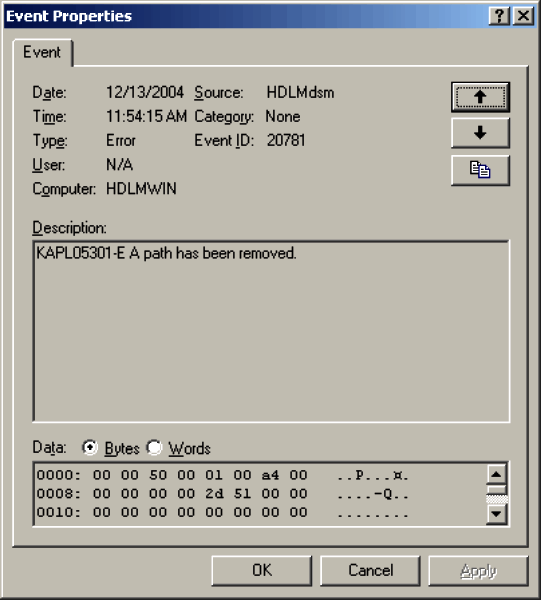The height and width of the screenshot is (600, 541).
Task: Click the 0000: data row
Action: (222, 475)
